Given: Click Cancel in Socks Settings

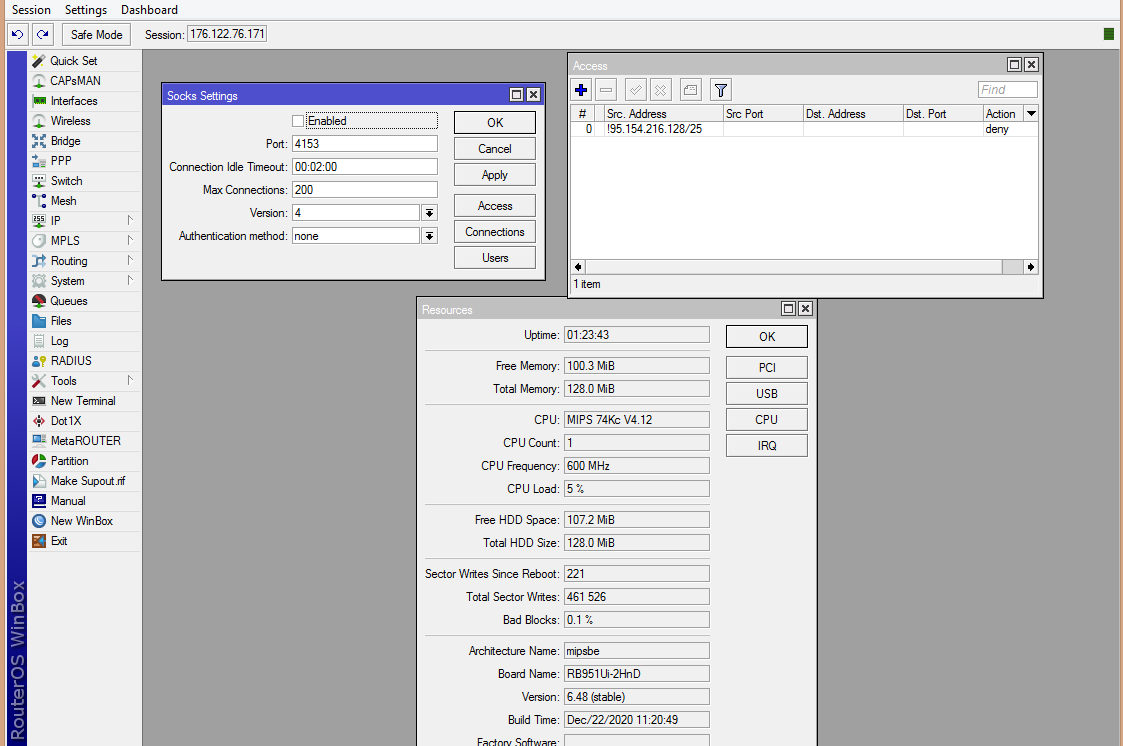Looking at the screenshot, I should (495, 149).
